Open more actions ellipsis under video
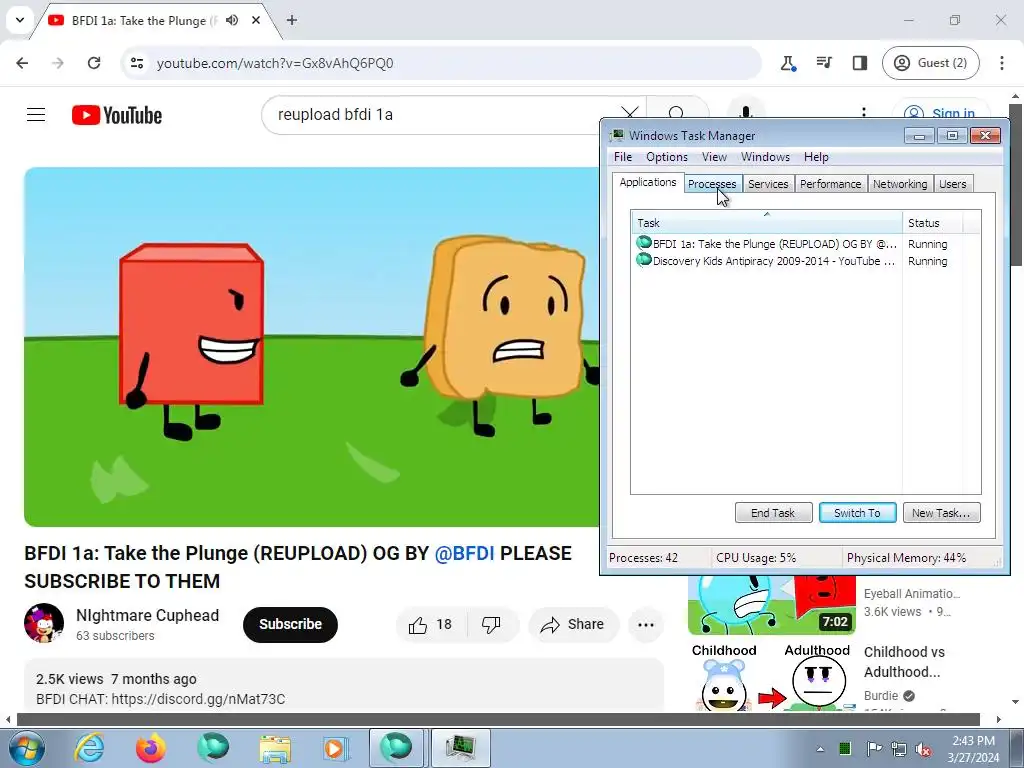Image resolution: width=1024 pixels, height=768 pixels. [x=646, y=625]
